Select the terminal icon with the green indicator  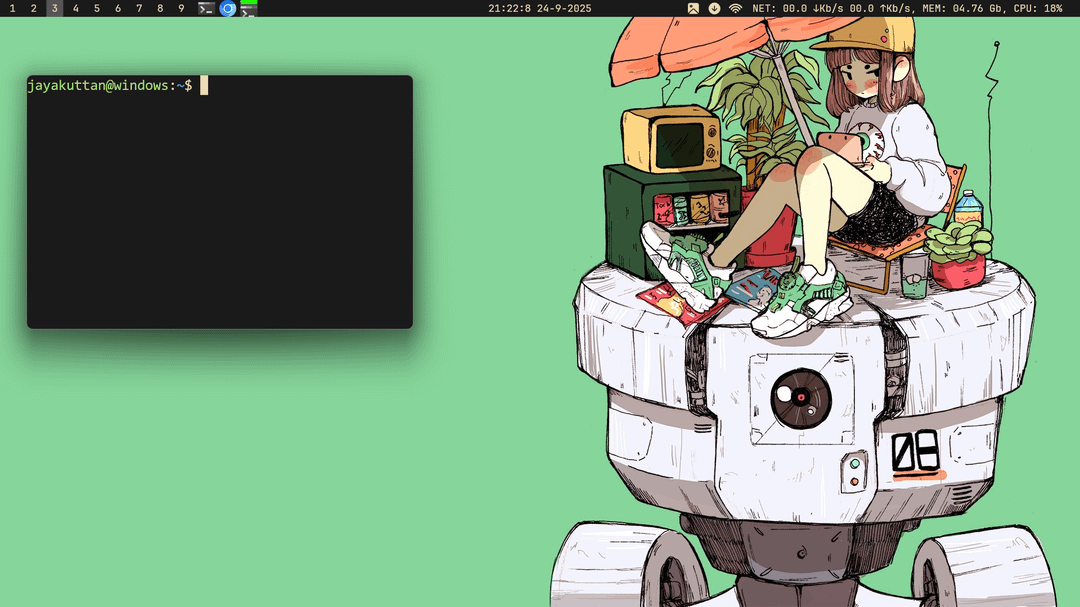[x=248, y=9]
